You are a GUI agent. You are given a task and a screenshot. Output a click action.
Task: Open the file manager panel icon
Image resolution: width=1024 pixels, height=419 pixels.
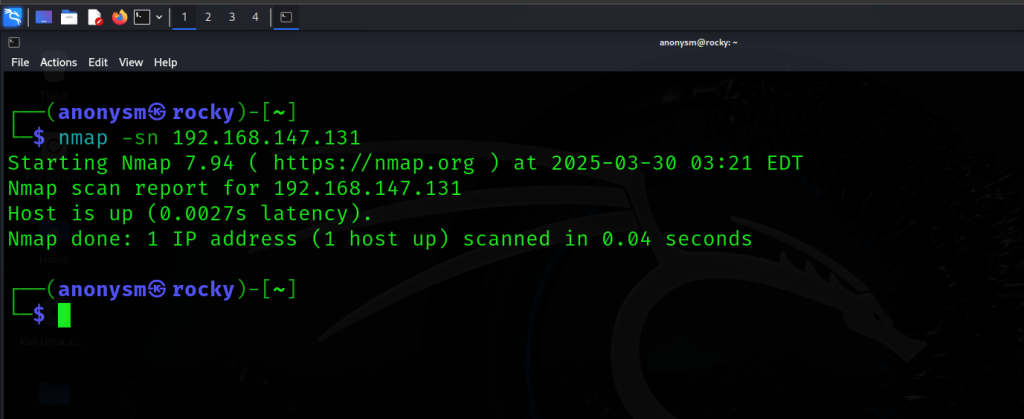click(x=69, y=18)
